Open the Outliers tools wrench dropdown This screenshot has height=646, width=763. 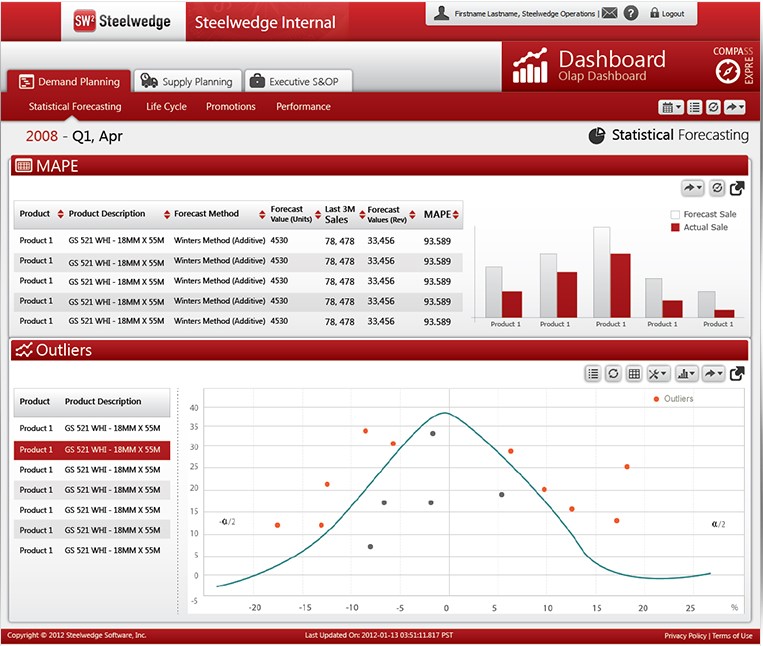click(x=658, y=373)
